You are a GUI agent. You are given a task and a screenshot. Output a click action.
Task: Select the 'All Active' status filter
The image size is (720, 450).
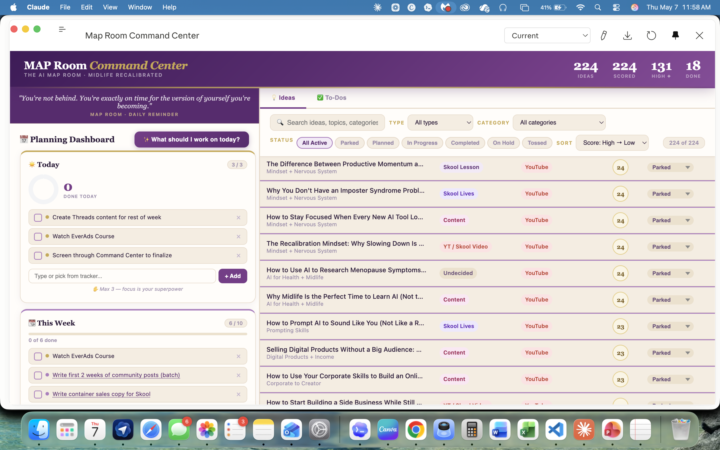[315, 143]
